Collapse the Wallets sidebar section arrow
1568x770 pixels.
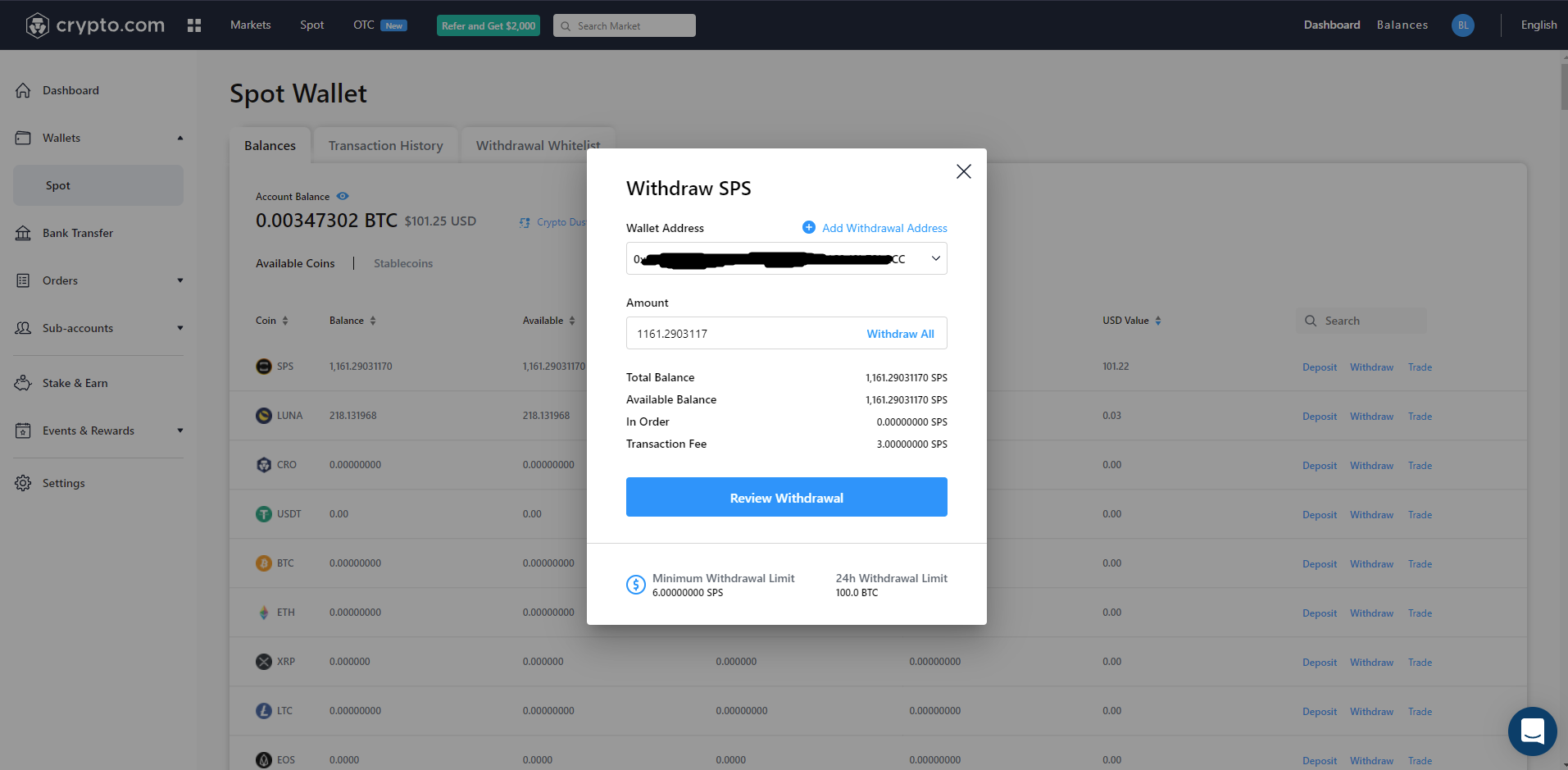(180, 138)
